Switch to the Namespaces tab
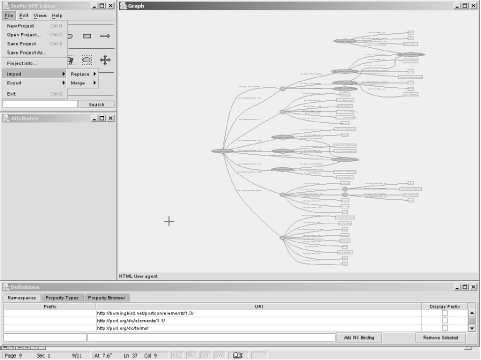The image size is (481, 360). tap(22, 298)
